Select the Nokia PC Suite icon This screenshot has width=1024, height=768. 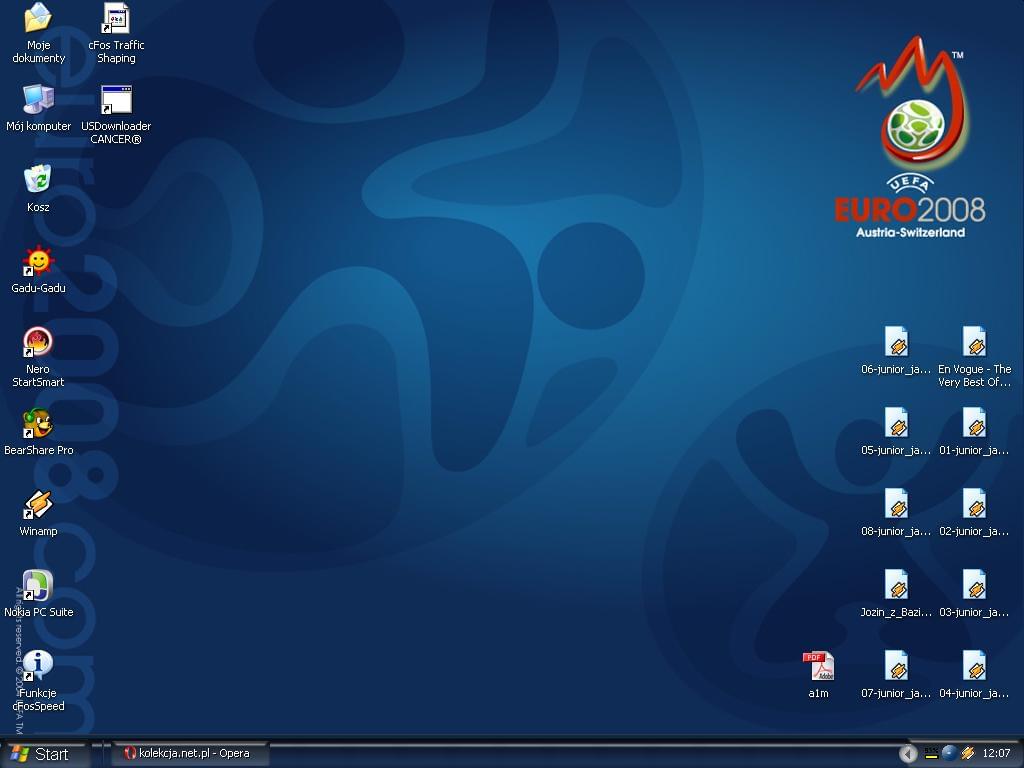click(x=38, y=587)
